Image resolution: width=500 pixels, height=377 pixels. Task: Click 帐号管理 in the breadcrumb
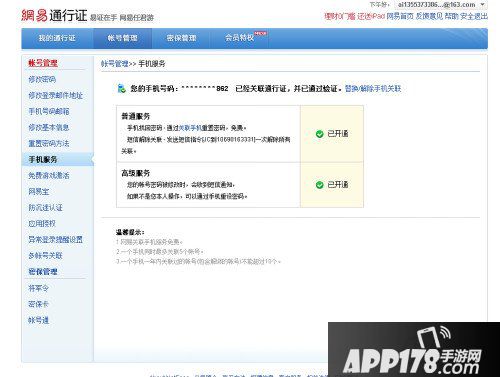click(115, 63)
